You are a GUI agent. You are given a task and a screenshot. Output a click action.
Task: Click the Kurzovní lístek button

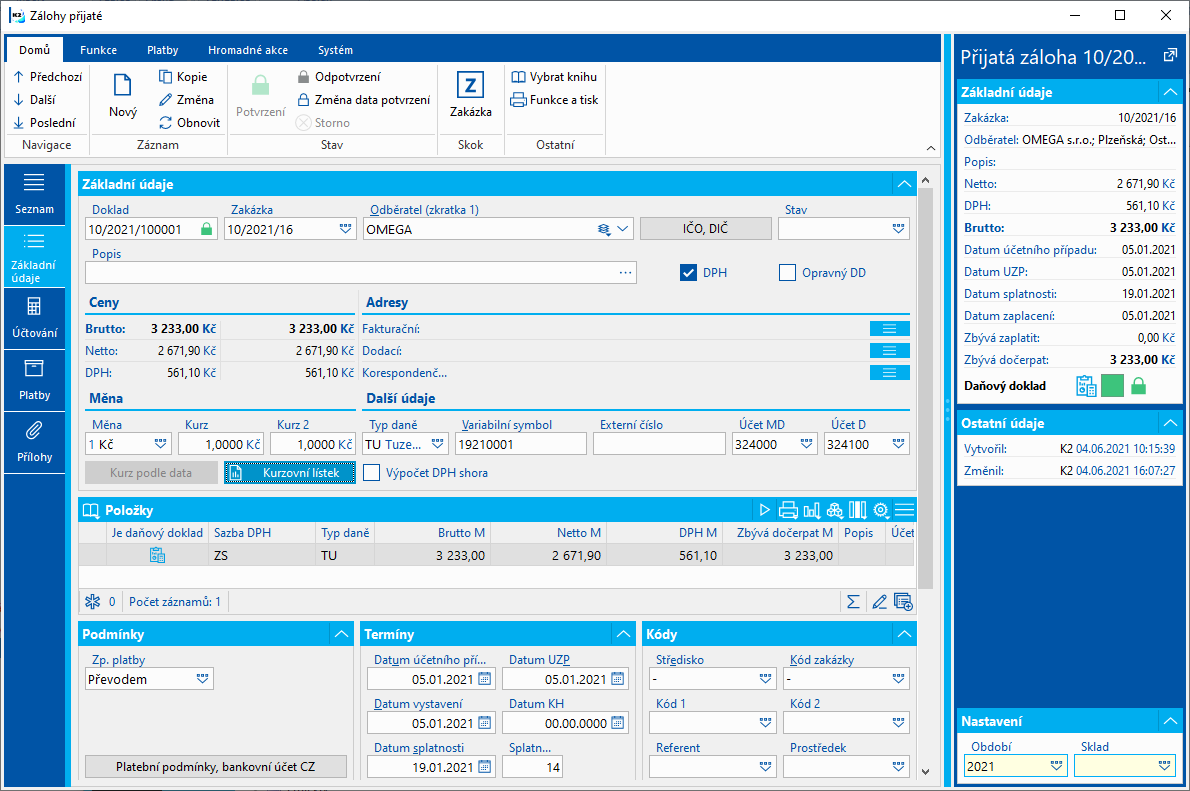coord(290,473)
